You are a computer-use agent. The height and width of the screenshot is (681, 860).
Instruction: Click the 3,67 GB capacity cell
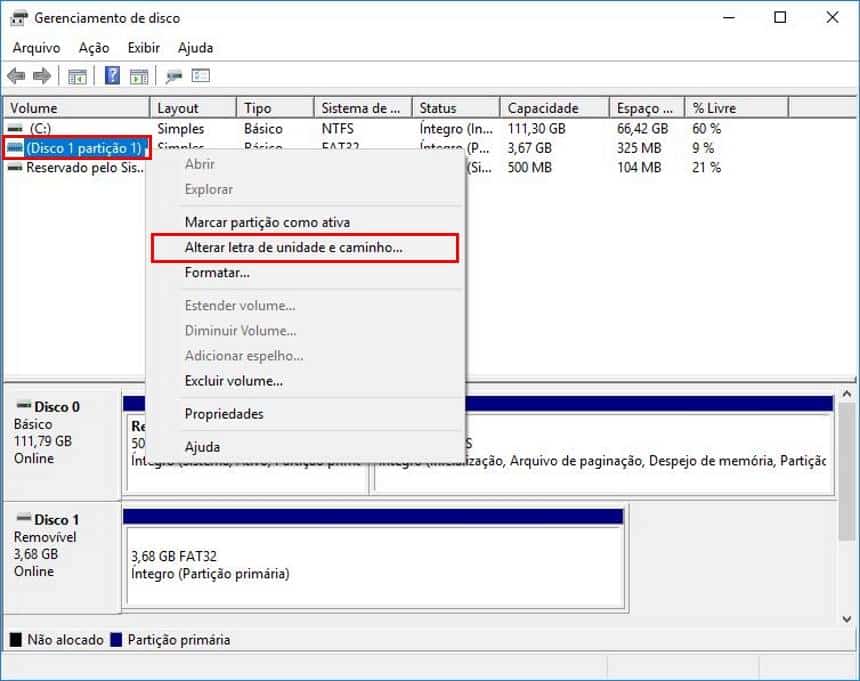point(529,148)
